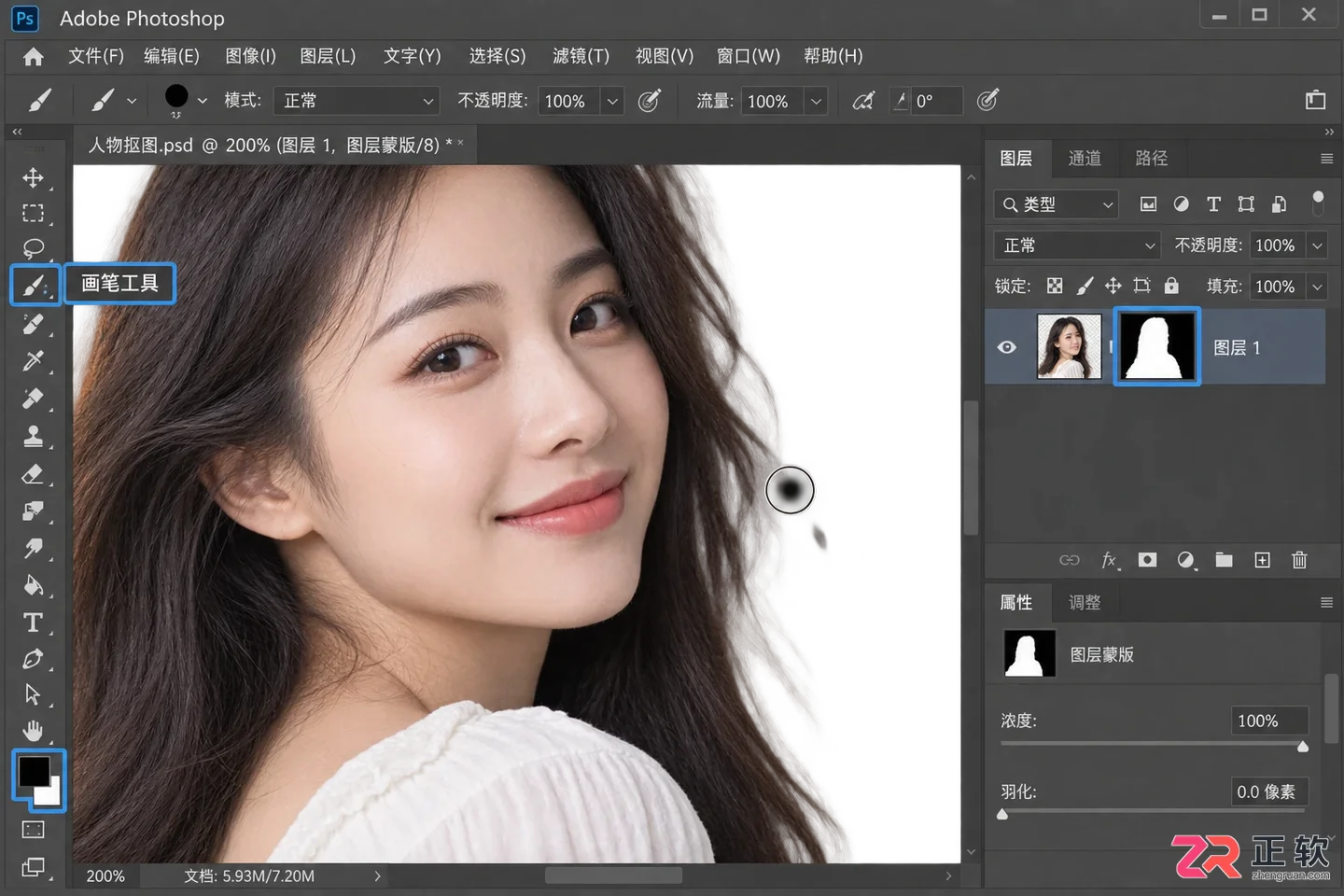Screen dimensions: 1344x896
Task: Hide 图层 1 with the eye icon
Action: click(1007, 347)
